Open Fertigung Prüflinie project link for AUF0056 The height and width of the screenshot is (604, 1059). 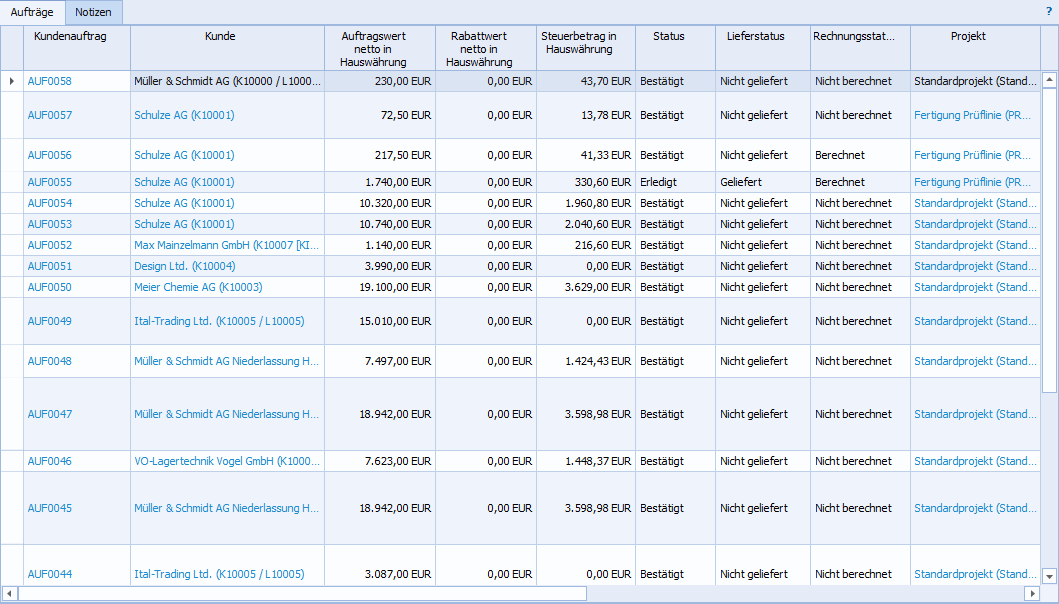[x=972, y=155]
